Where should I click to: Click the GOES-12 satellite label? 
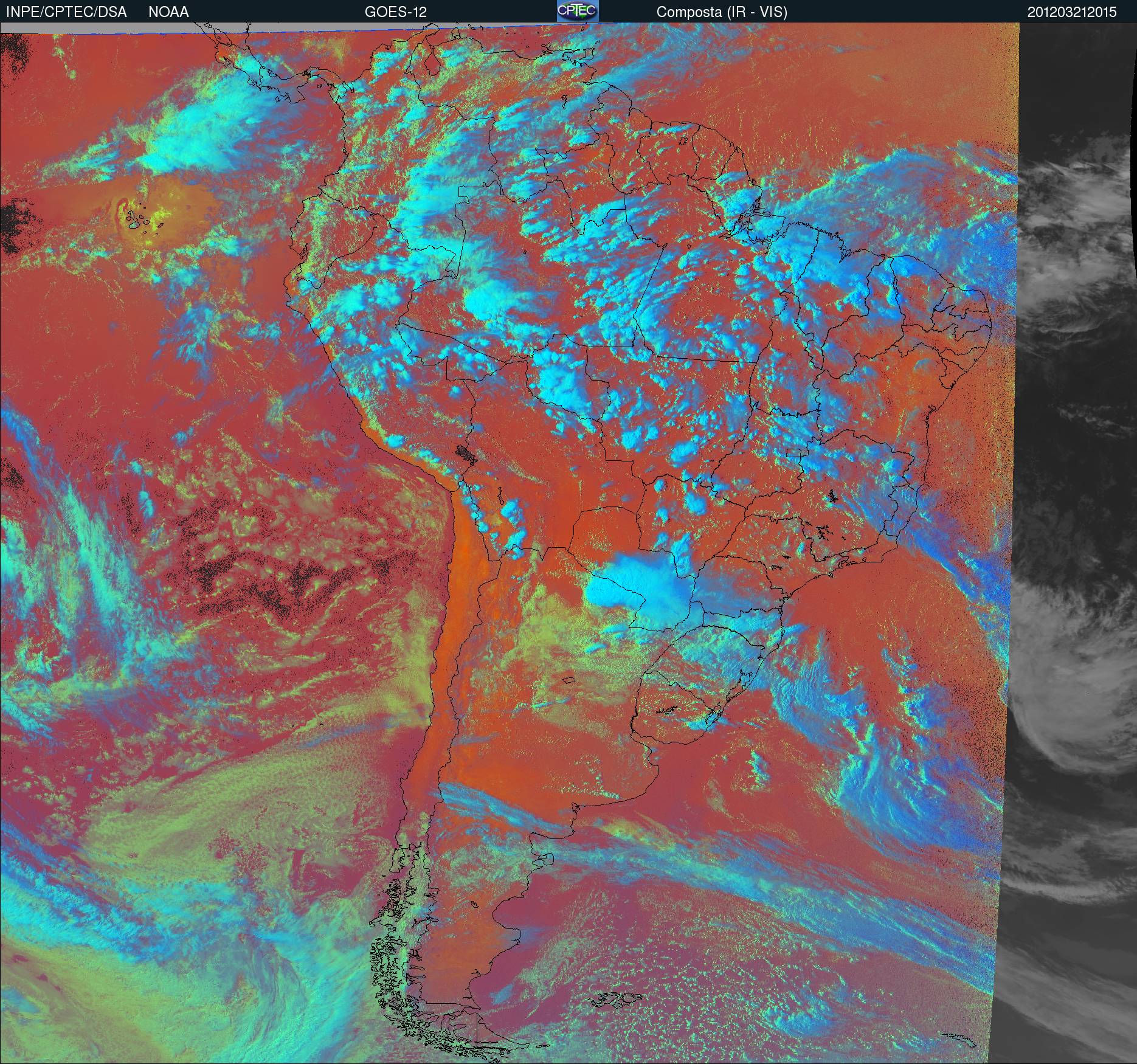point(396,12)
